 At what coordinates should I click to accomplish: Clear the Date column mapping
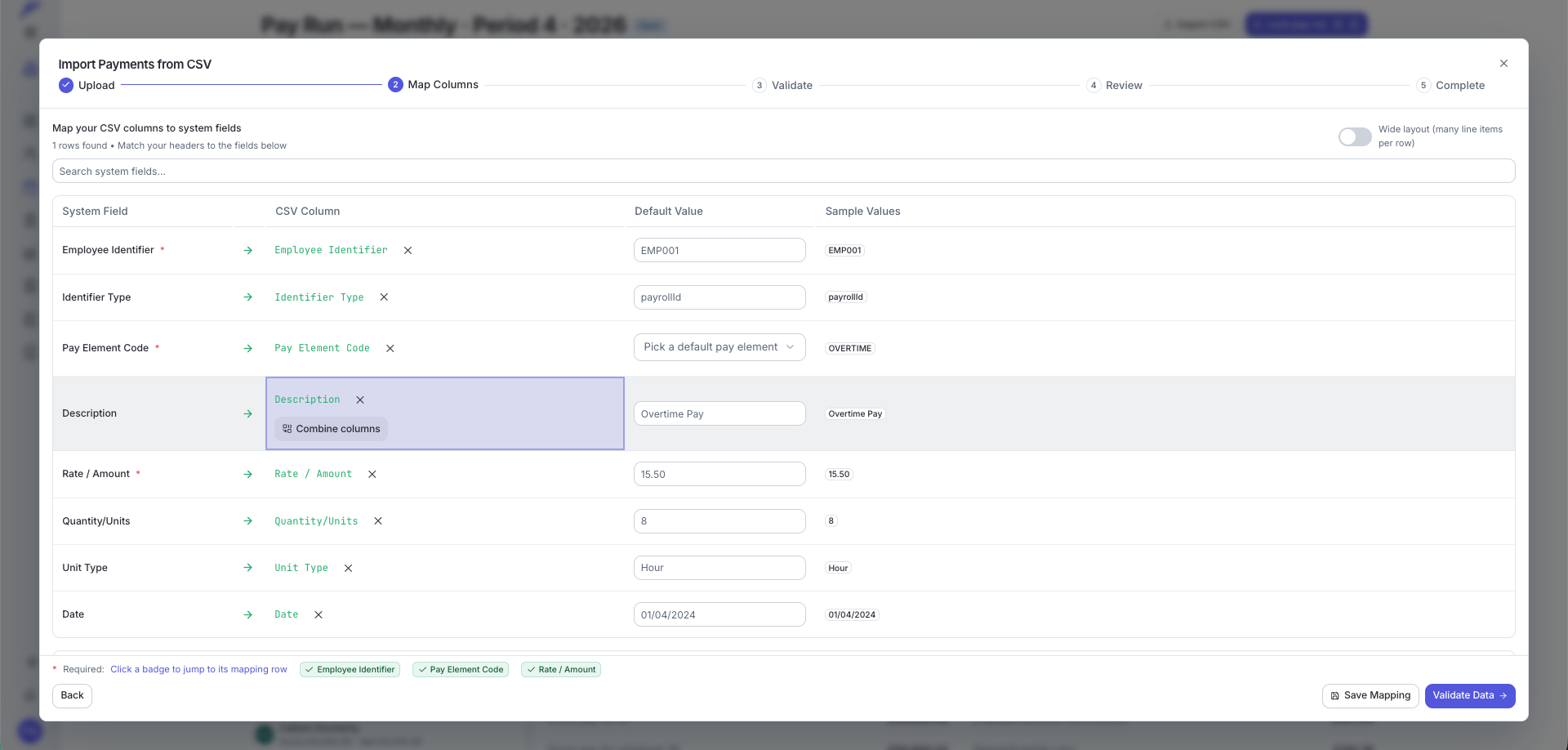coord(318,615)
